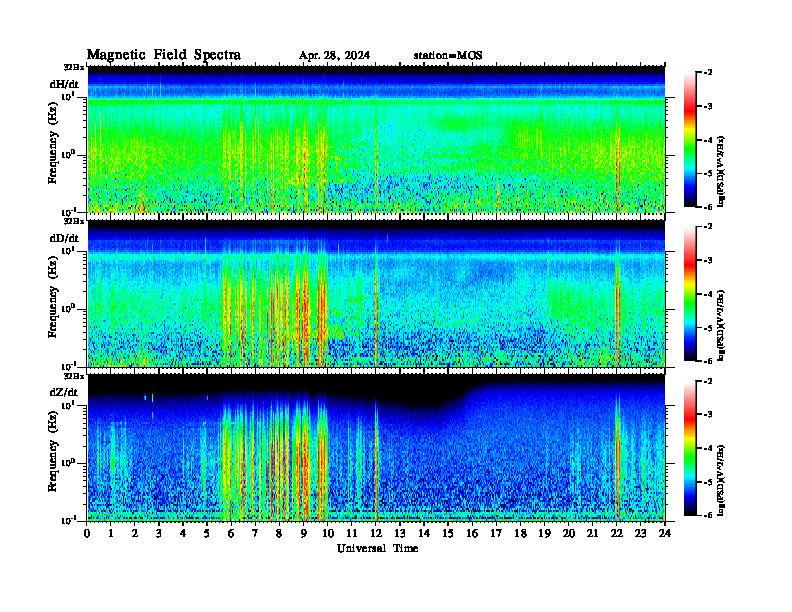Screen dimensions: 792x612
Task: Select the "dD/dt" panel label
Action: (x=64, y=238)
